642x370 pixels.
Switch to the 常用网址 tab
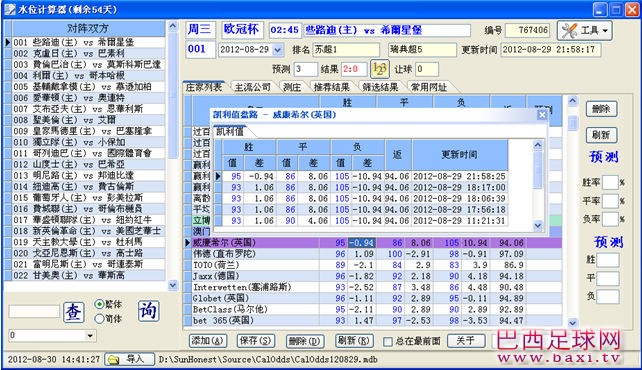429,87
